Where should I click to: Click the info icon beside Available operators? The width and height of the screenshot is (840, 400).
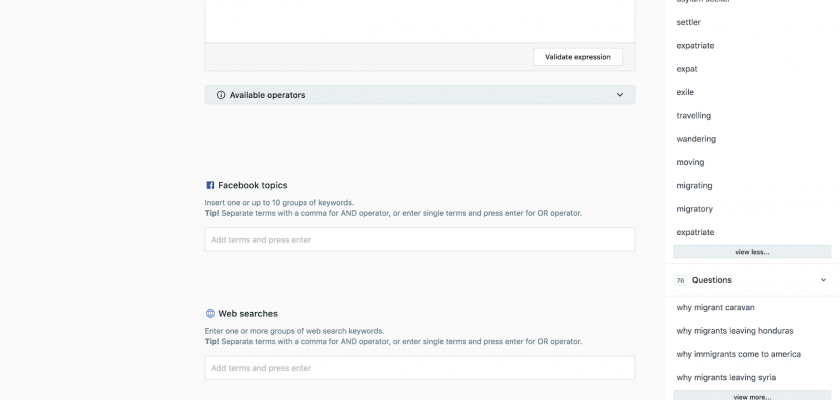pyautogui.click(x=221, y=95)
